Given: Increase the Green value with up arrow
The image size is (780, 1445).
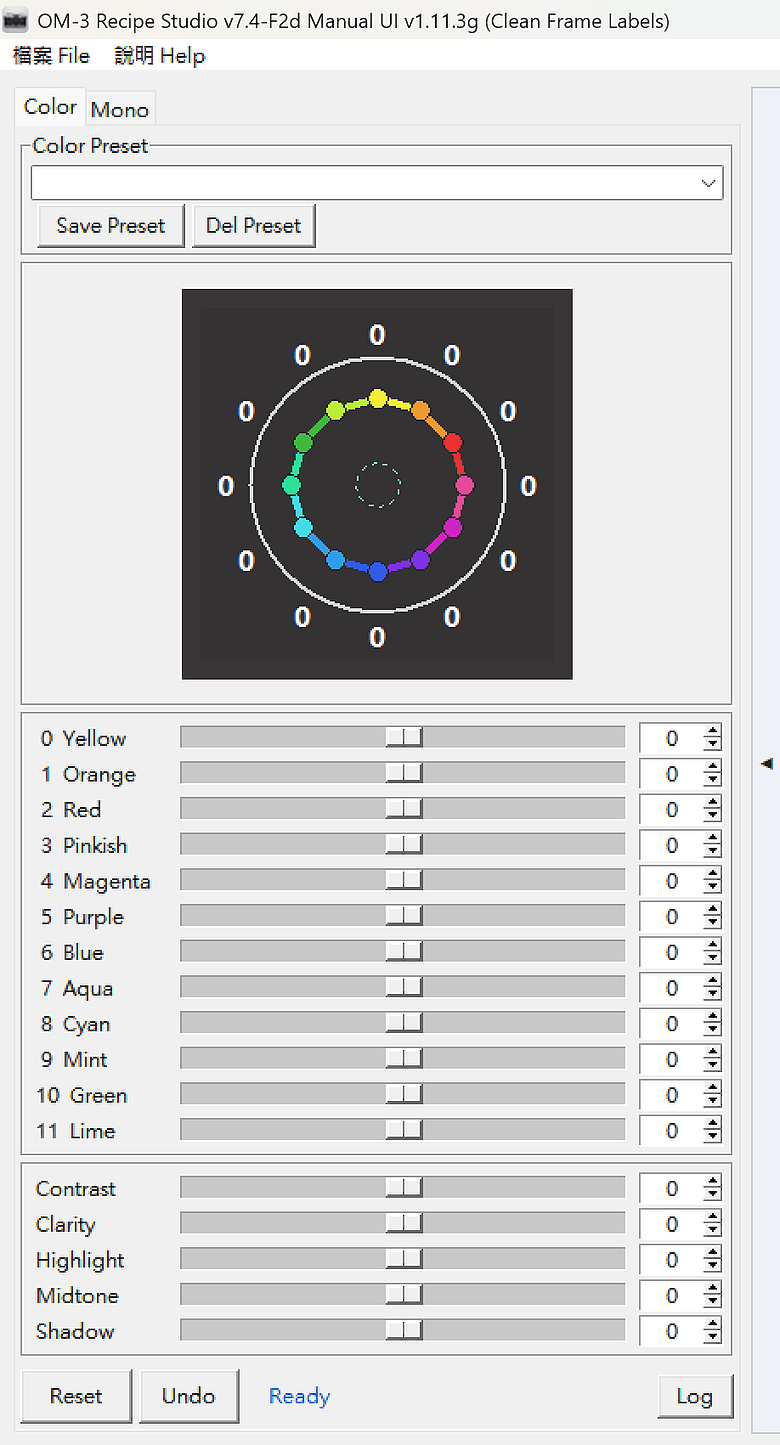Looking at the screenshot, I should 712,1088.
